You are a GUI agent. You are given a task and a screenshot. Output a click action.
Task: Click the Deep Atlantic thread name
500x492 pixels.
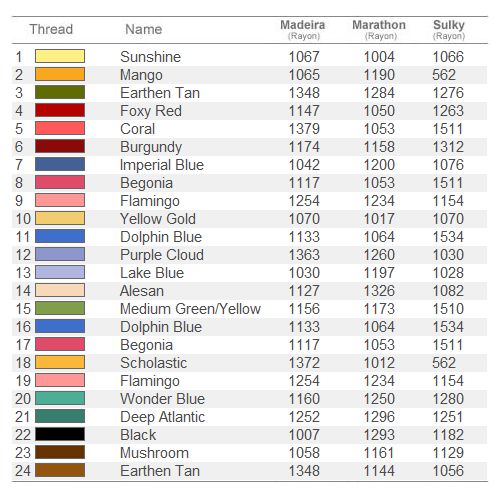[x=162, y=417]
